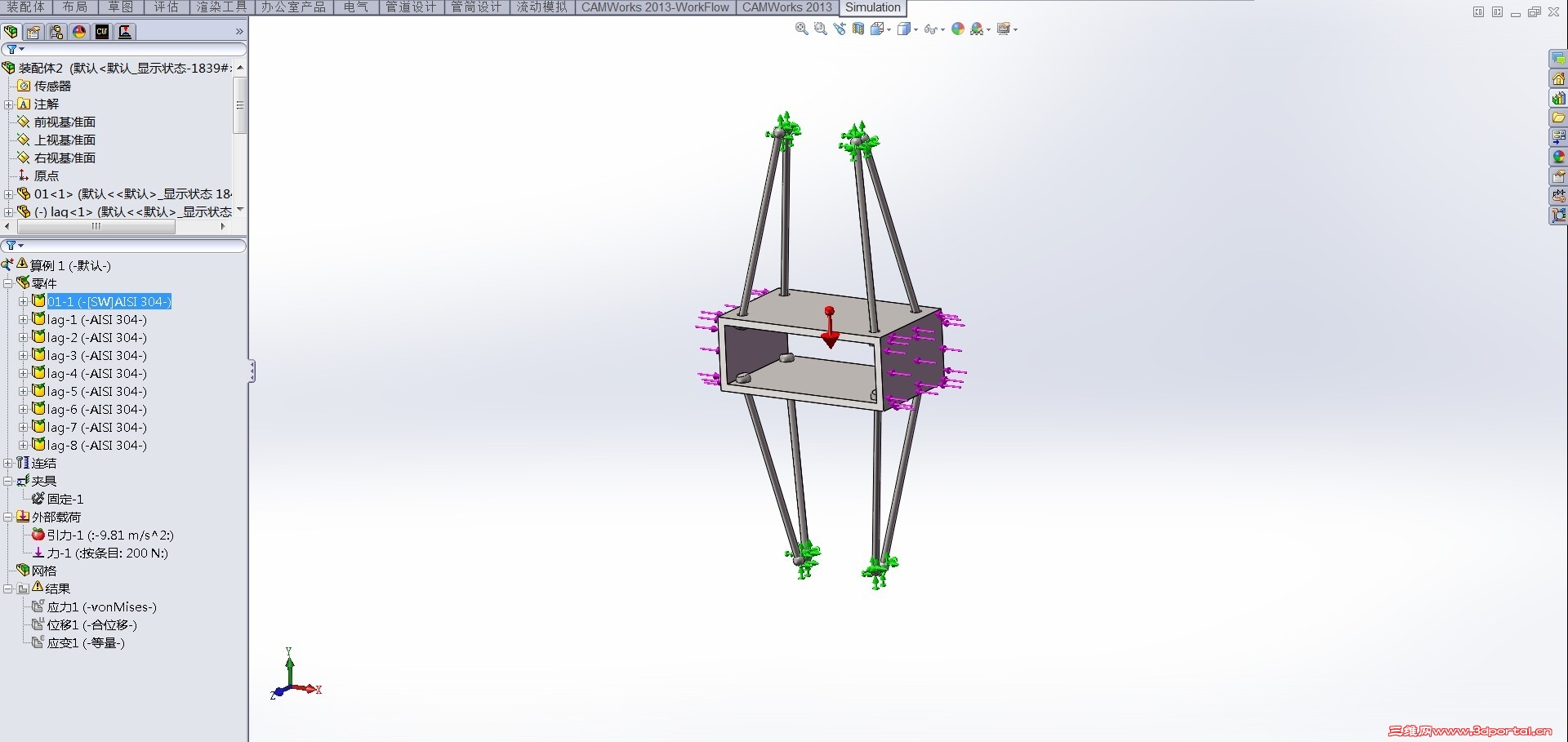Collapse the 结果 results node

[8, 589]
